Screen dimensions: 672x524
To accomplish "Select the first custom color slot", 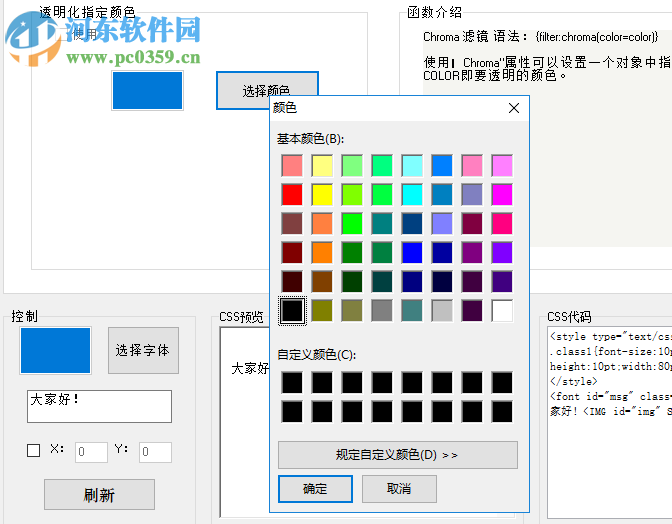I will point(292,383).
